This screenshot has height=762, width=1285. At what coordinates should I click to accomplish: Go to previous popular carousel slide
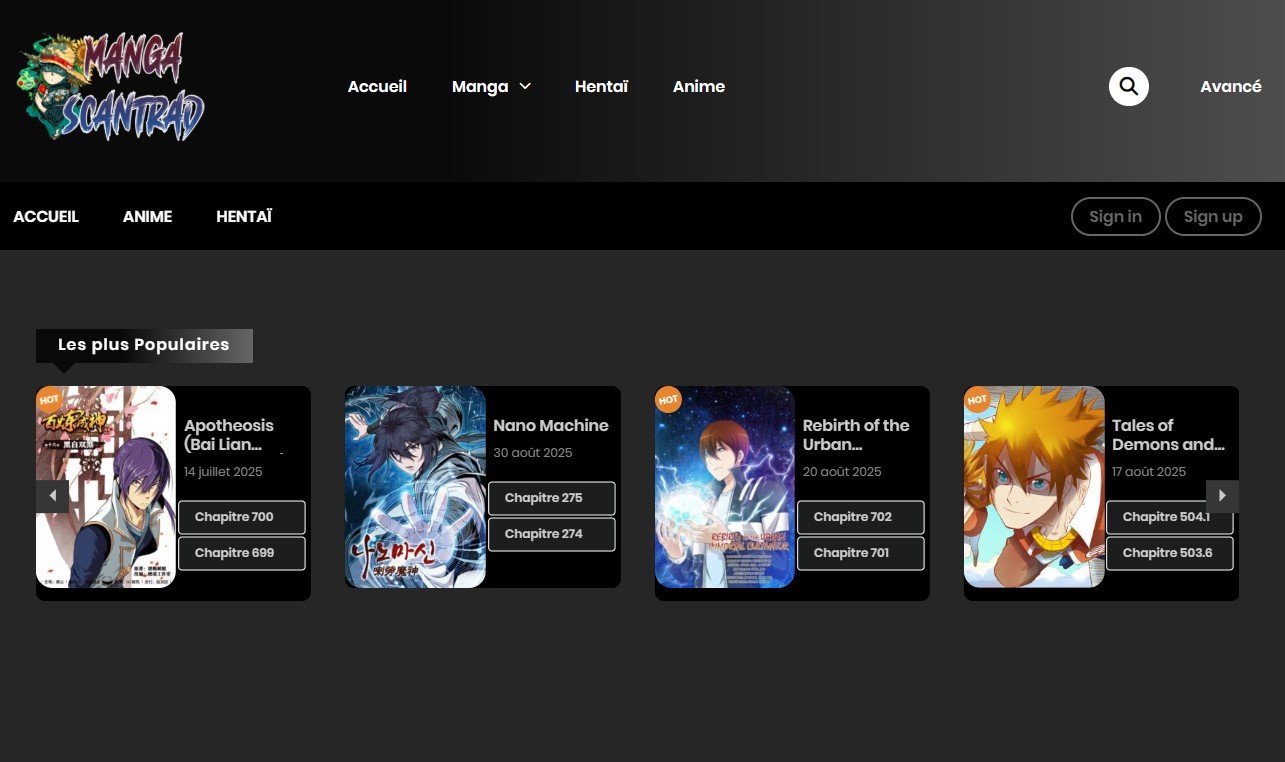(52, 496)
